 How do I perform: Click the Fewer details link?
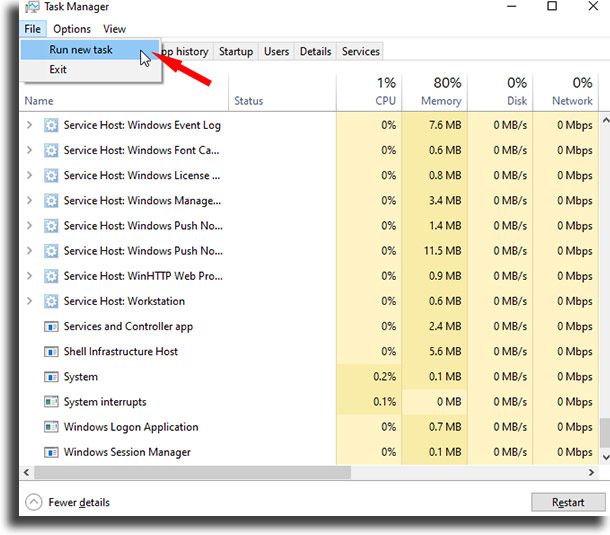tap(79, 502)
